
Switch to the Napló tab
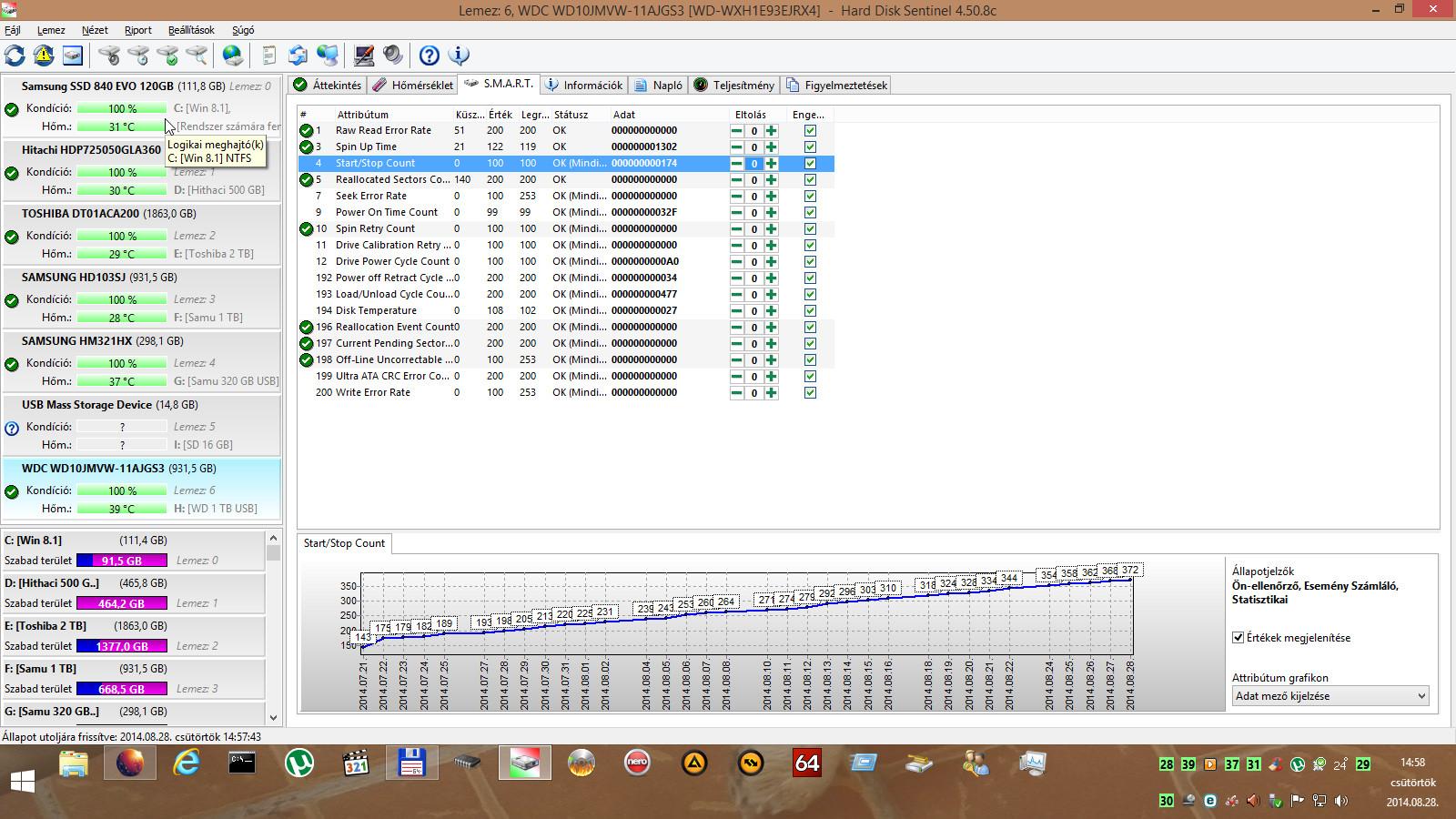tap(658, 85)
